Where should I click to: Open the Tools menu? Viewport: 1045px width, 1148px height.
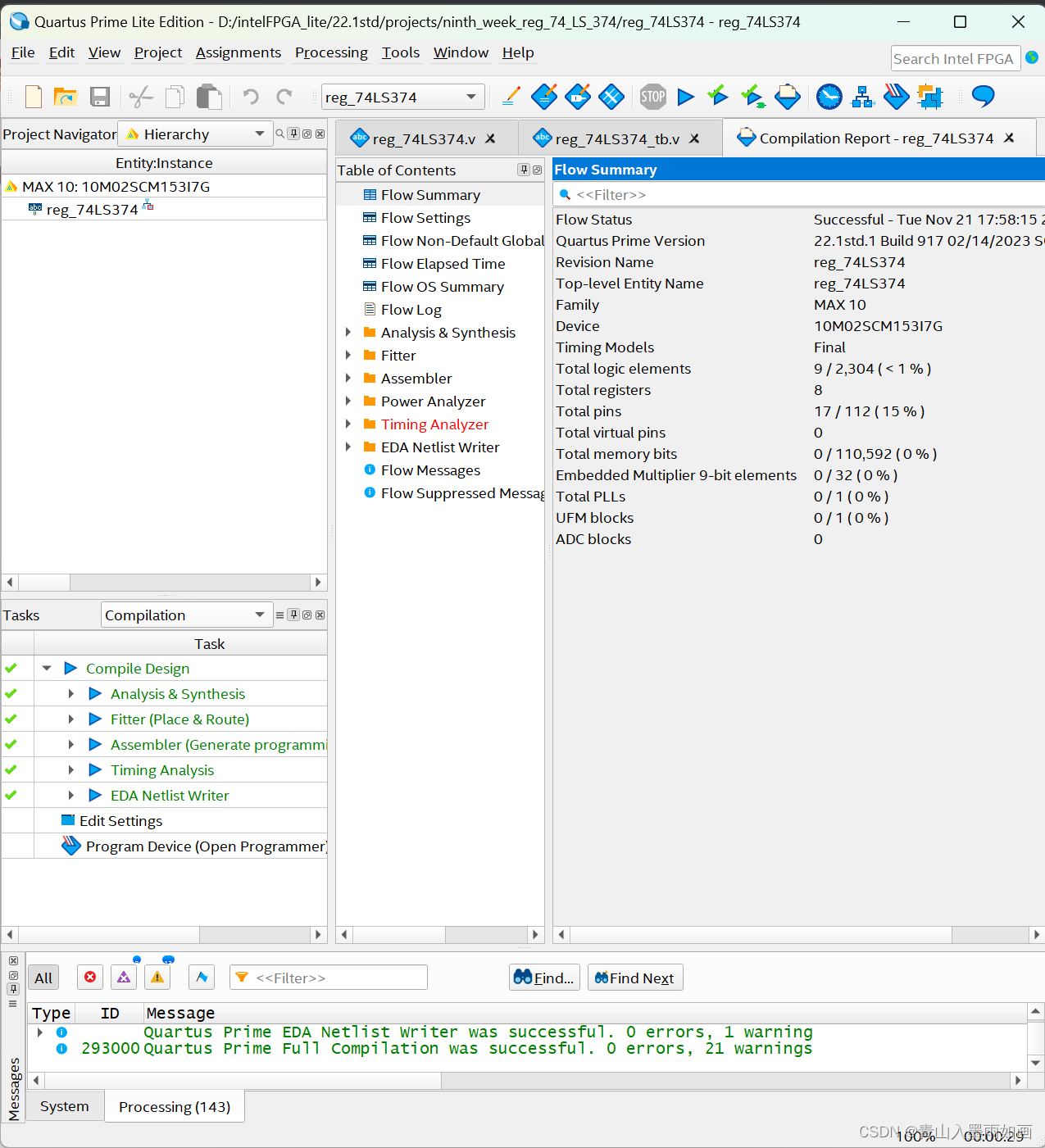(x=401, y=52)
